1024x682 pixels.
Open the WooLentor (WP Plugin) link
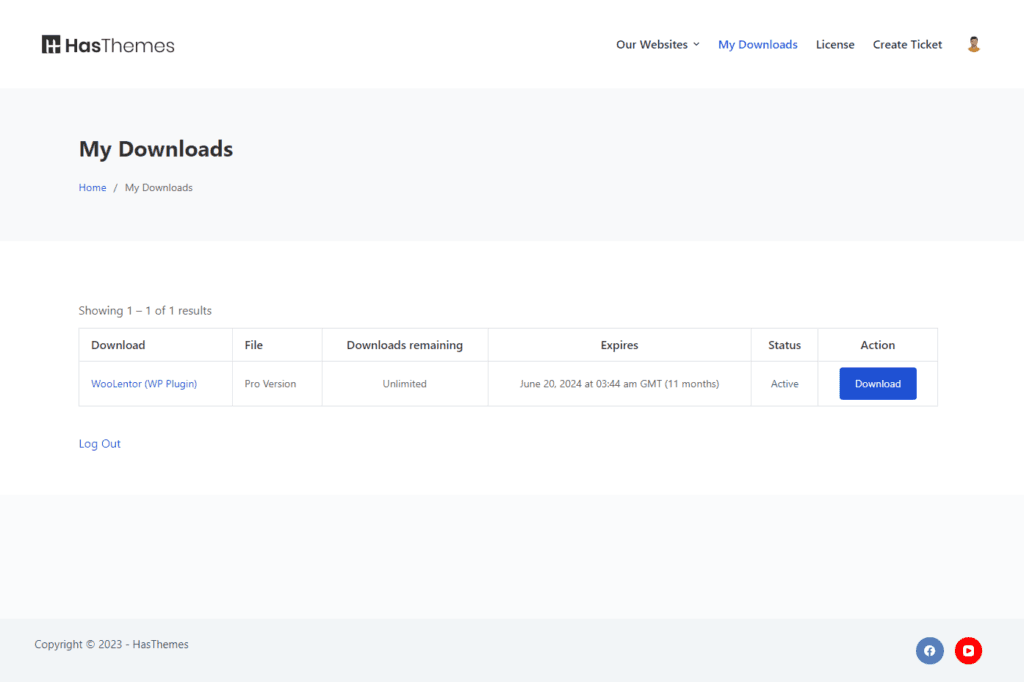(x=144, y=384)
